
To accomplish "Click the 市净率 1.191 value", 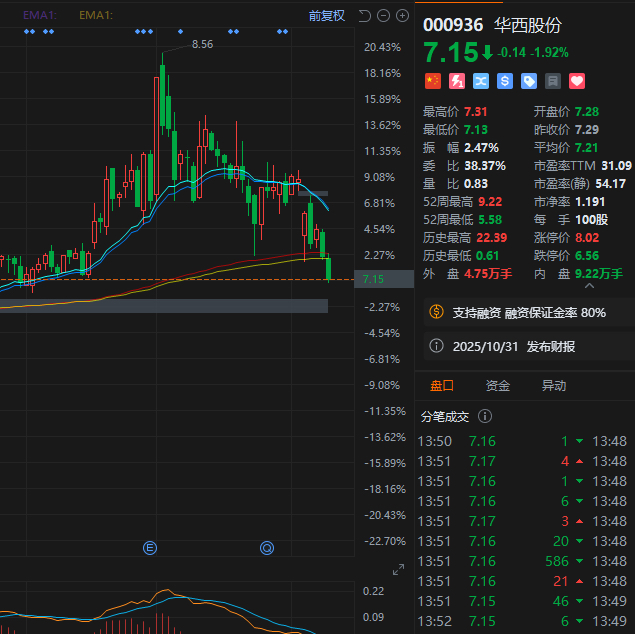I will point(590,202).
